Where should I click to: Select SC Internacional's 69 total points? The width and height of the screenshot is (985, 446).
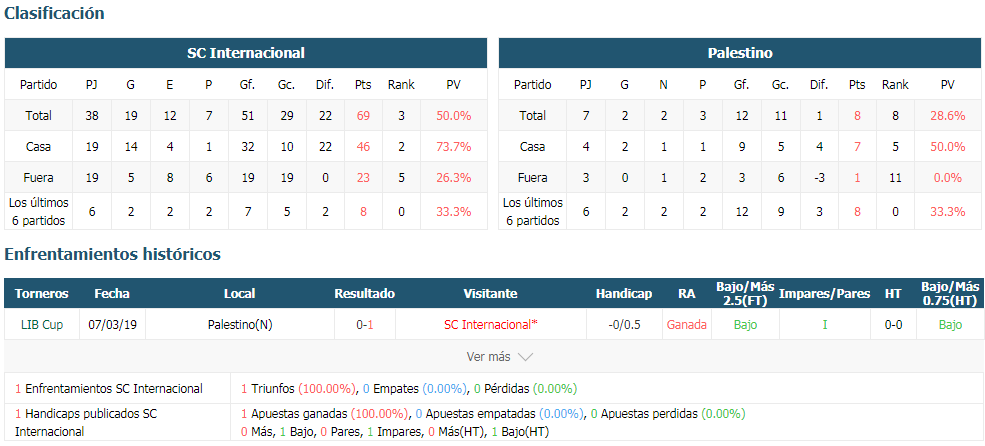362,116
